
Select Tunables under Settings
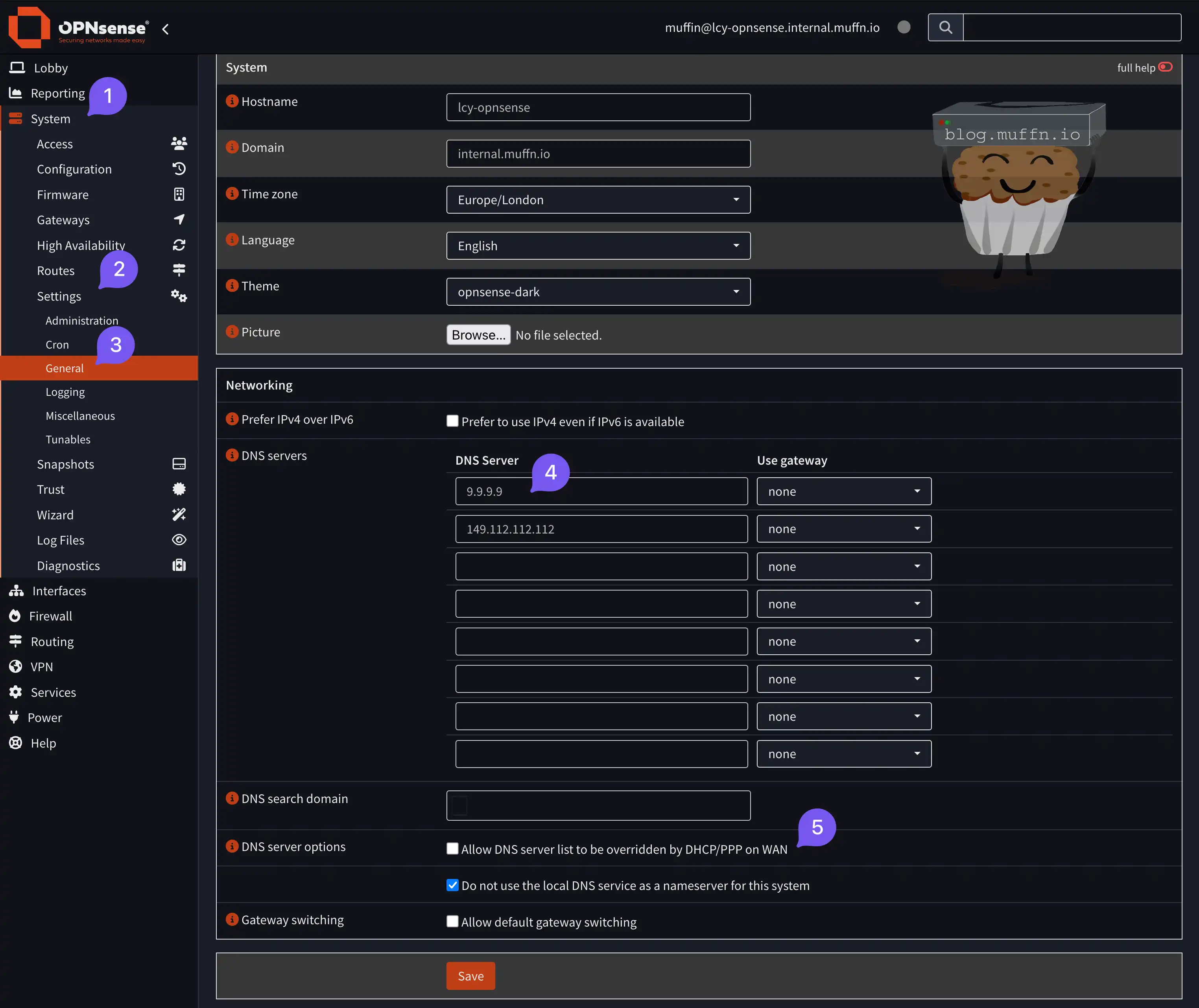(x=68, y=439)
